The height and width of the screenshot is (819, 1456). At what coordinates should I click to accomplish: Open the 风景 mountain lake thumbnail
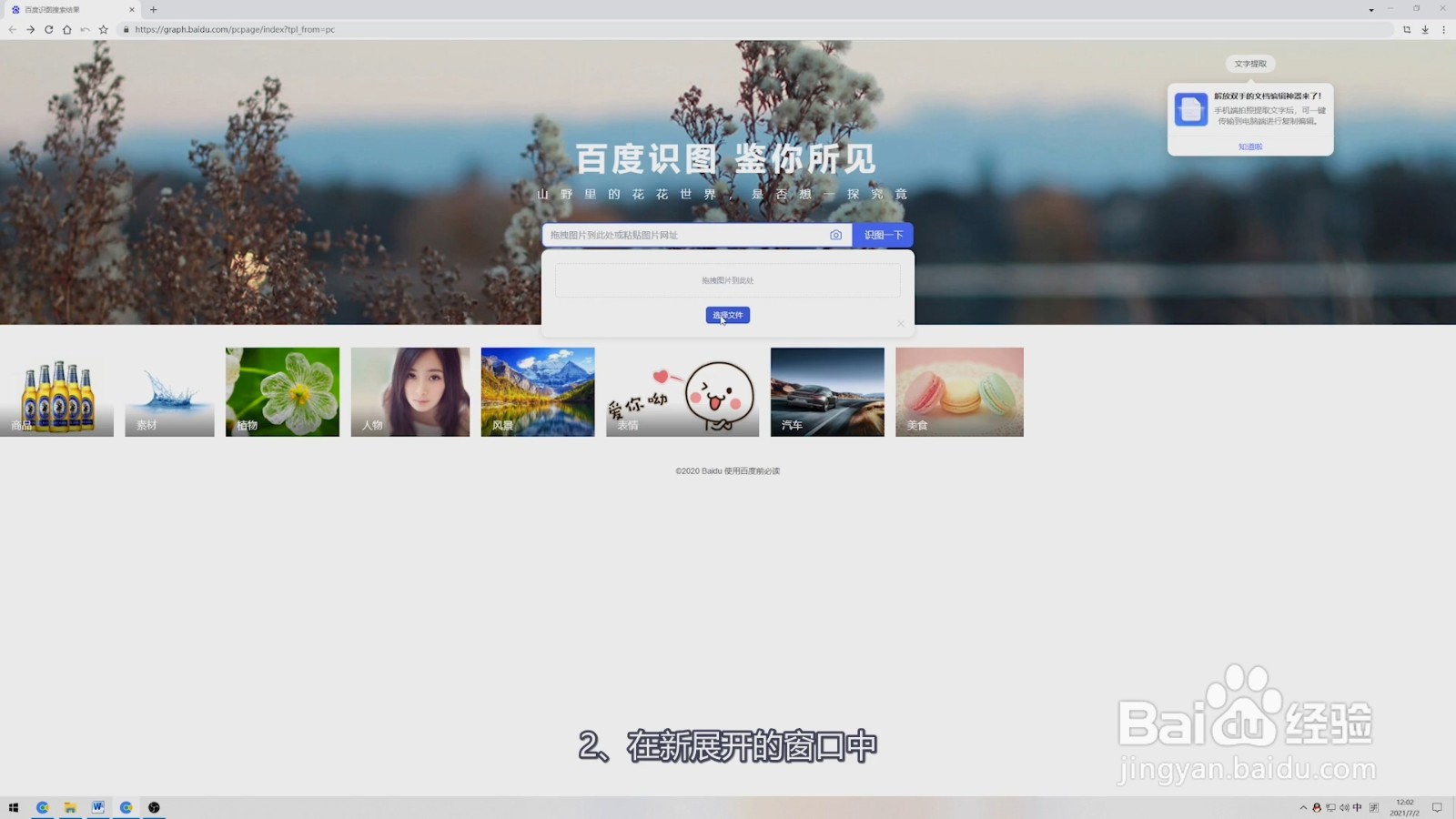[x=538, y=392]
